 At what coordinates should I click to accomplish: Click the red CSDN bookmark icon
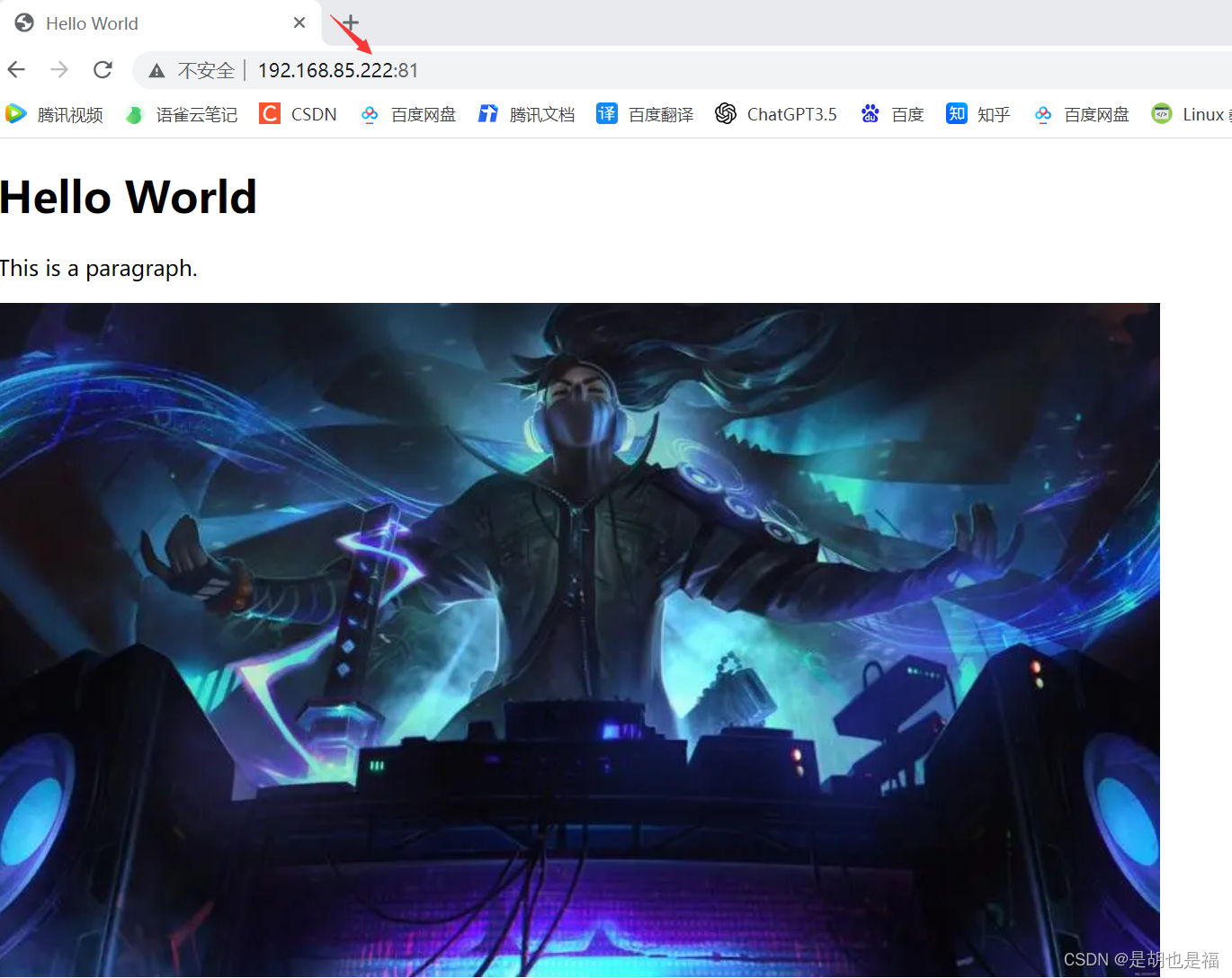click(269, 113)
